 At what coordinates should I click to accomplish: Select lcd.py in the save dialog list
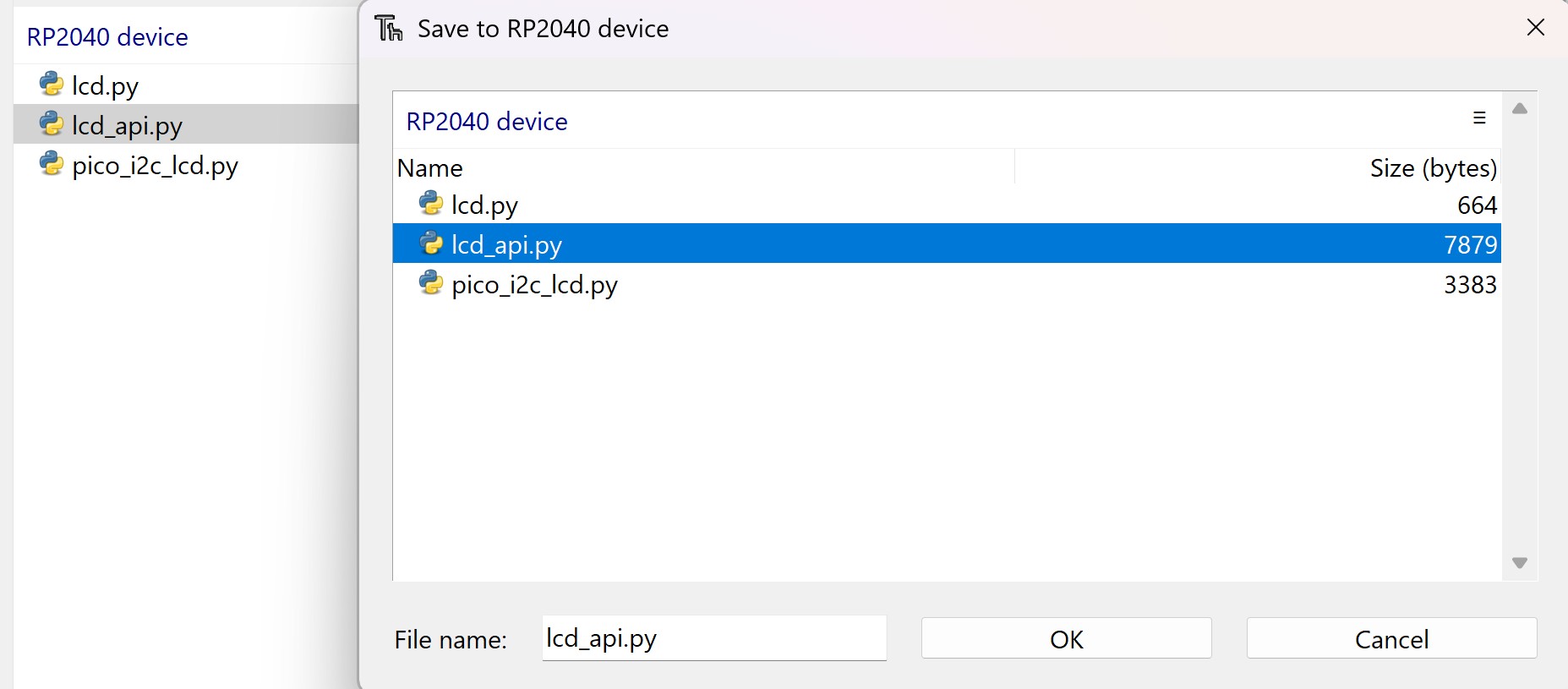(x=484, y=205)
